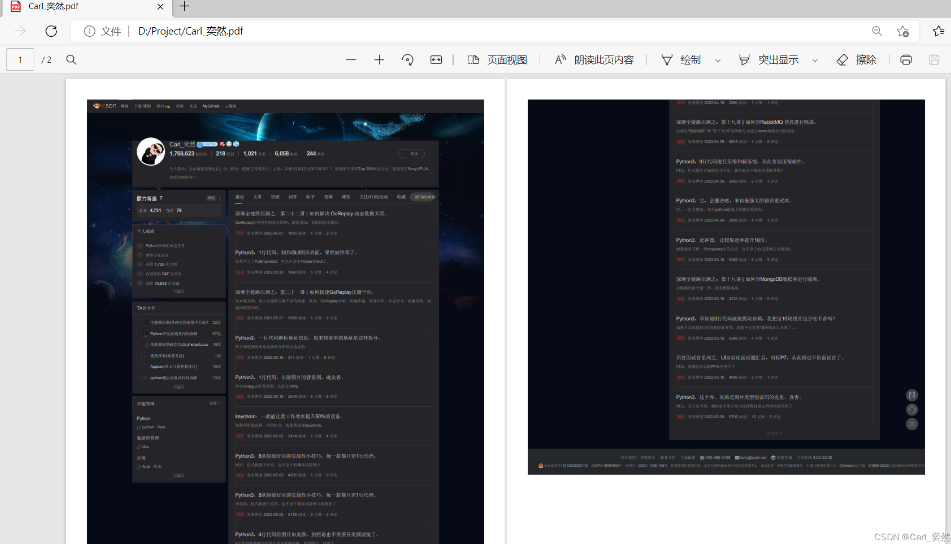The image size is (951, 544).
Task: Zoom out with the minus button
Action: pos(351,59)
